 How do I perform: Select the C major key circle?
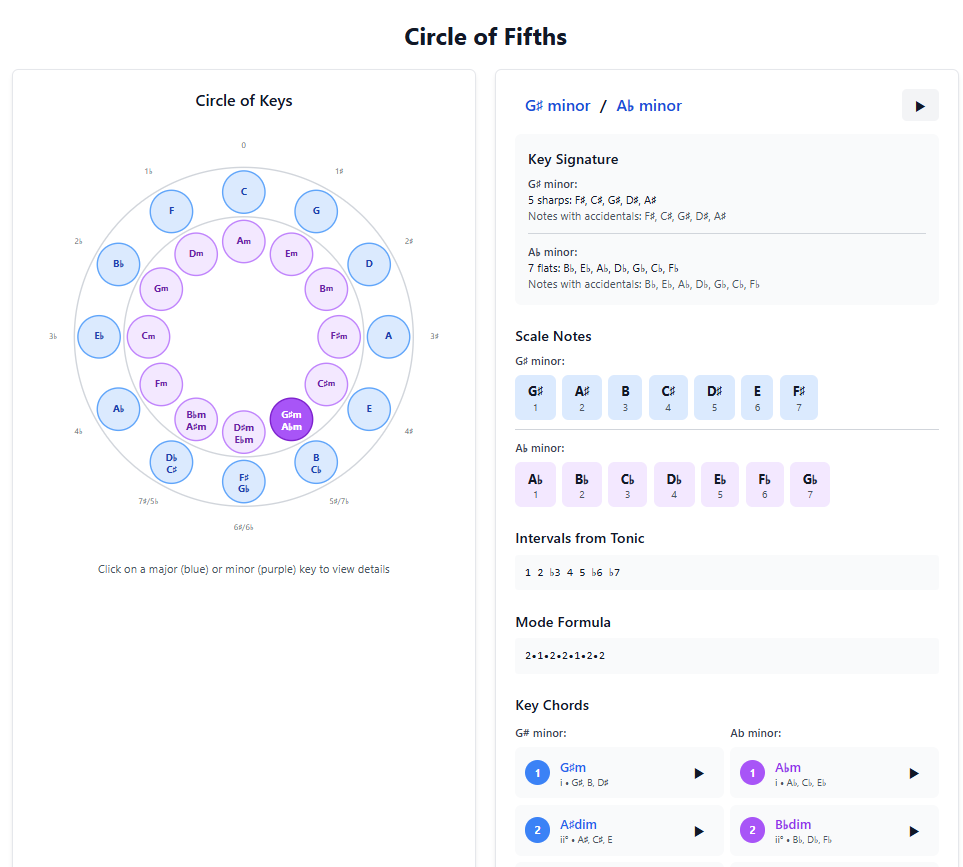(243, 192)
